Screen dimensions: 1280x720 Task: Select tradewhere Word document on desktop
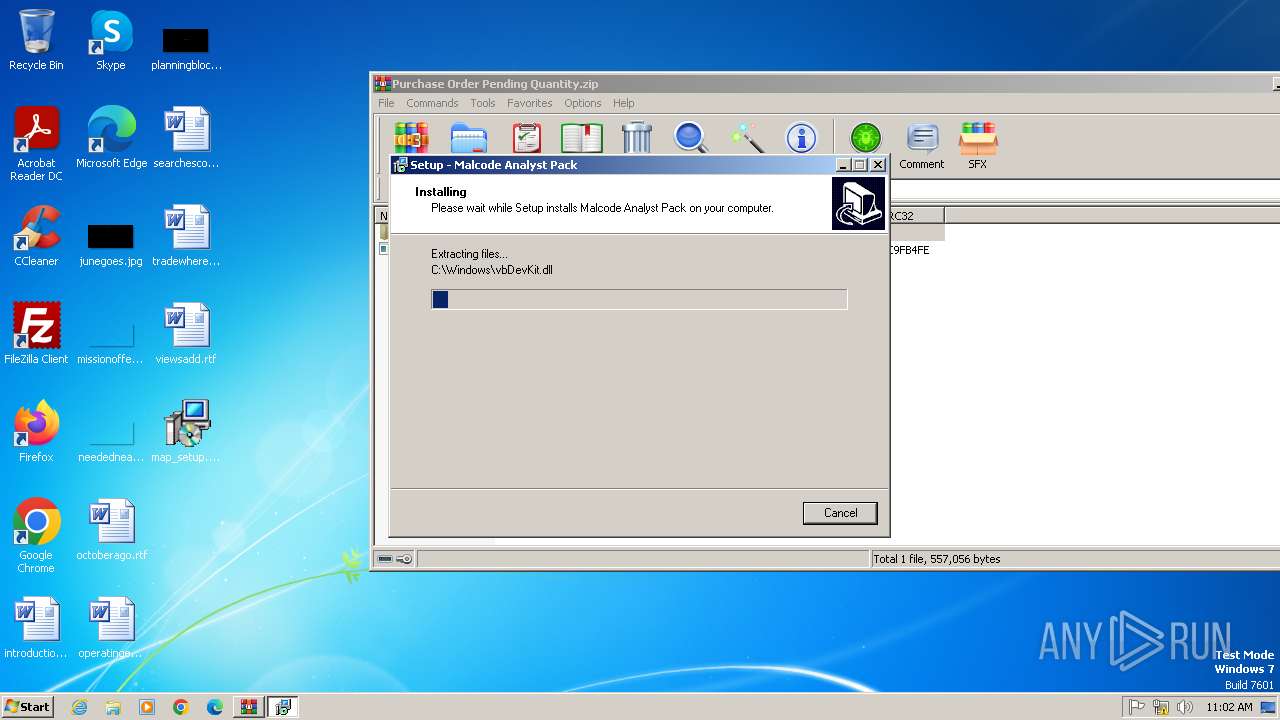click(186, 236)
